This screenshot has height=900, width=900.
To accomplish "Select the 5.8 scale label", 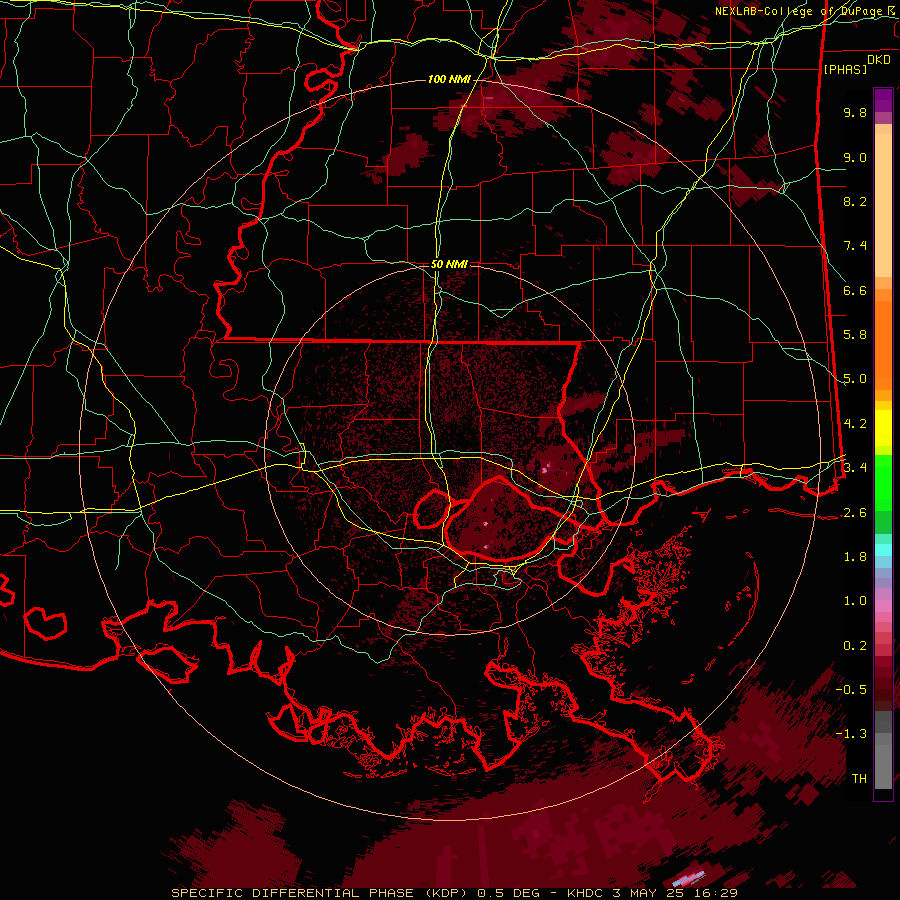I will [x=855, y=335].
